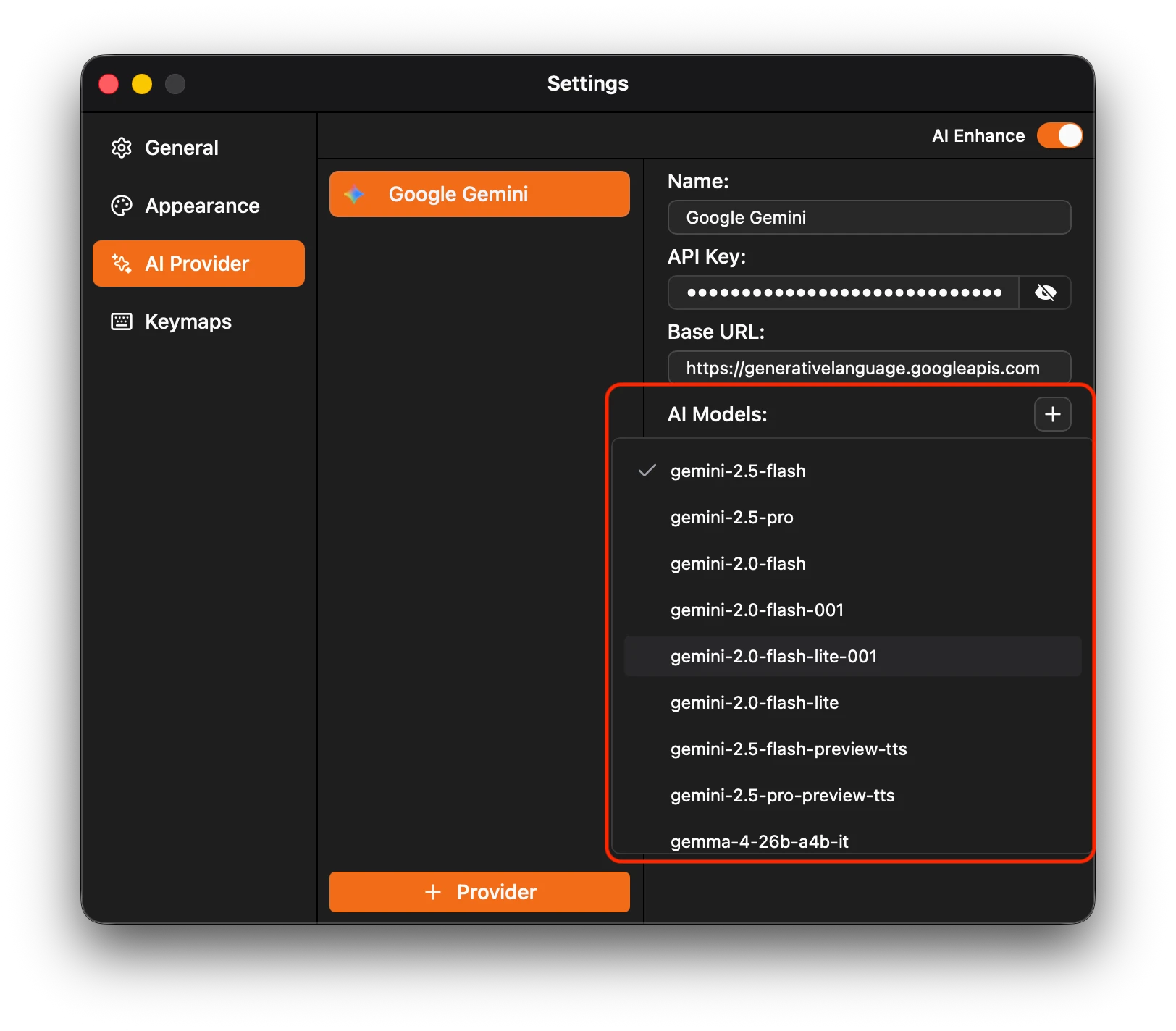
Task: Select gemini-2.0-flash from model list
Action: [853, 564]
